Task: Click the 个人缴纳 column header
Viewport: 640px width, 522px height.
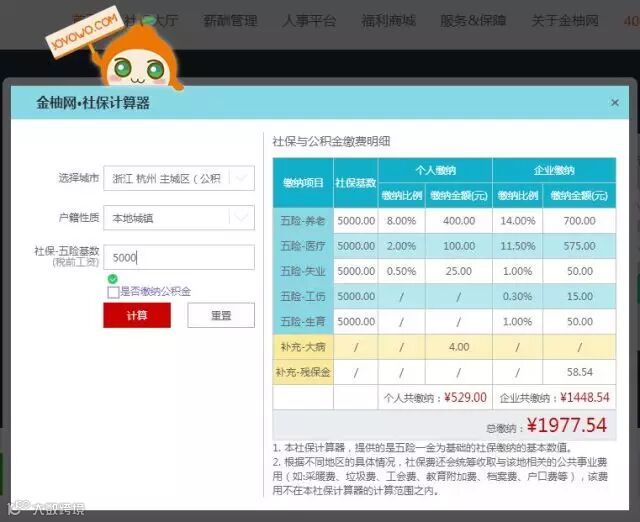Action: (x=435, y=170)
